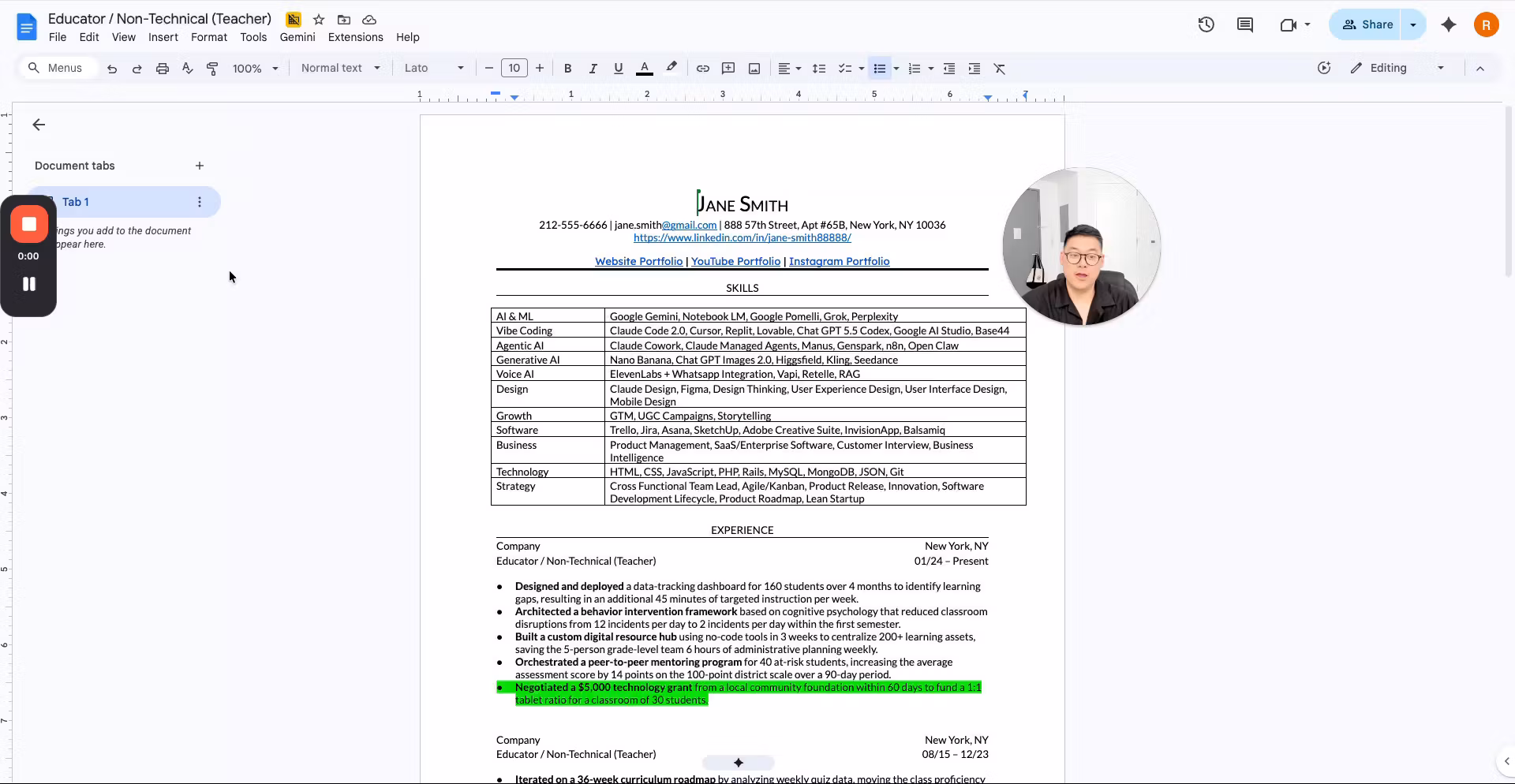Open version history clock icon
Viewport: 1515px width, 784px height.
tap(1206, 24)
